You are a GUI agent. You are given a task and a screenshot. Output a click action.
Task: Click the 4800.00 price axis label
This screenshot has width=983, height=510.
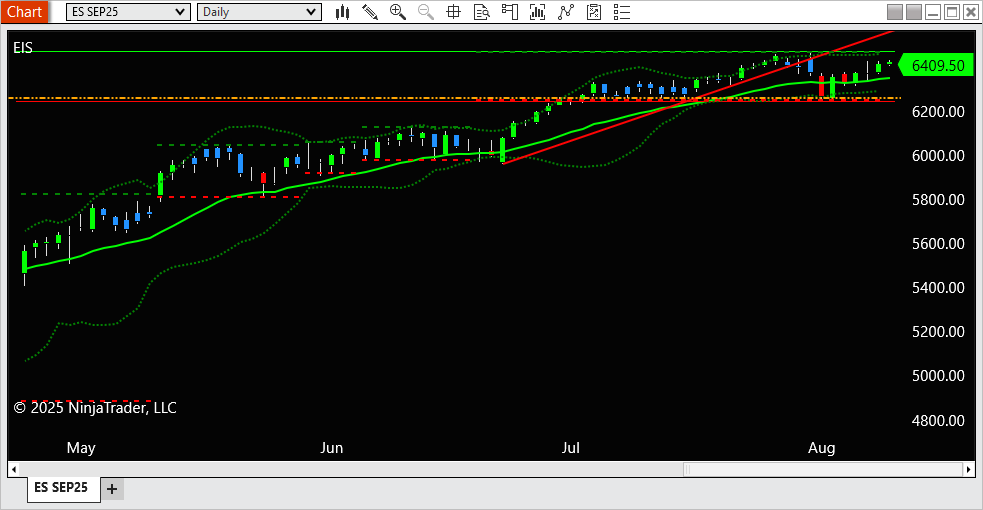(938, 420)
